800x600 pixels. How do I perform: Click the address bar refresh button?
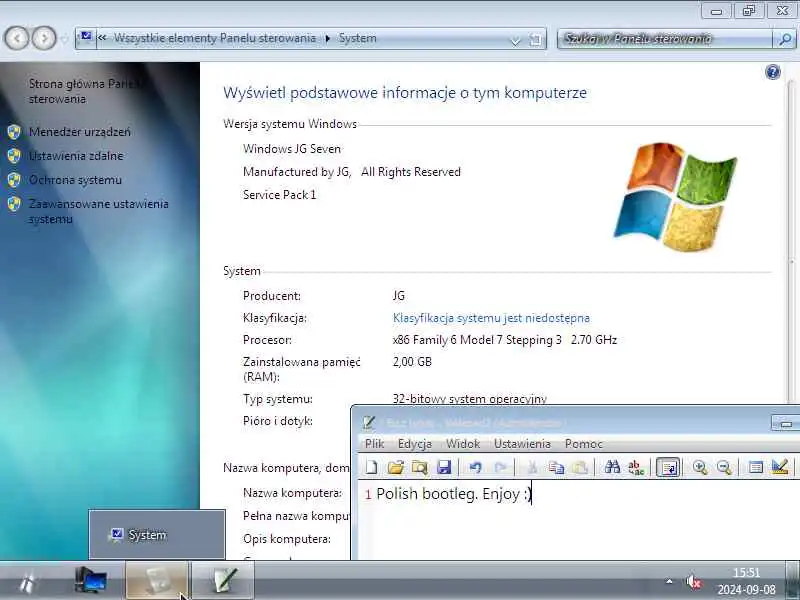[x=535, y=39]
